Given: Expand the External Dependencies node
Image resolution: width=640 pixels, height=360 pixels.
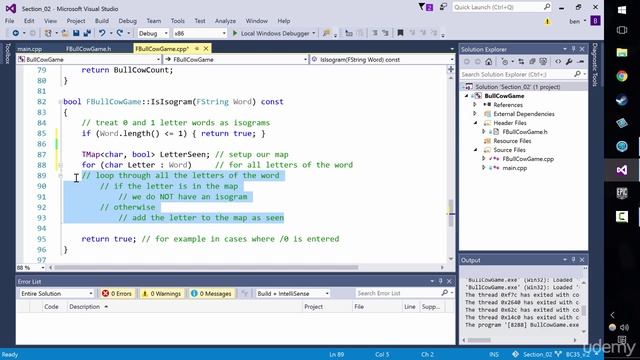Looking at the screenshot, I should (x=475, y=114).
